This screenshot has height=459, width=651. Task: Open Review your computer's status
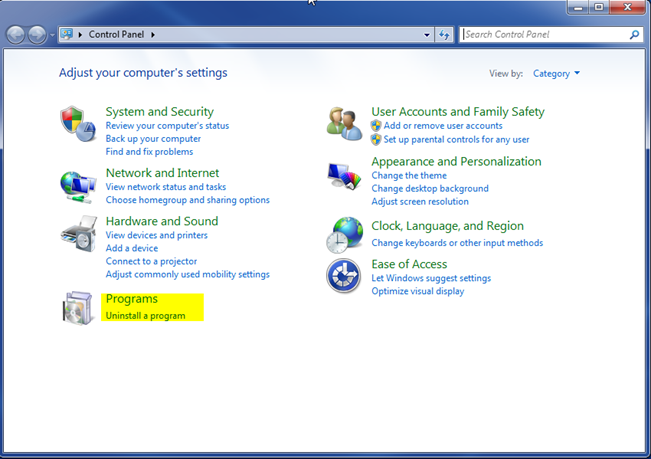tap(167, 126)
